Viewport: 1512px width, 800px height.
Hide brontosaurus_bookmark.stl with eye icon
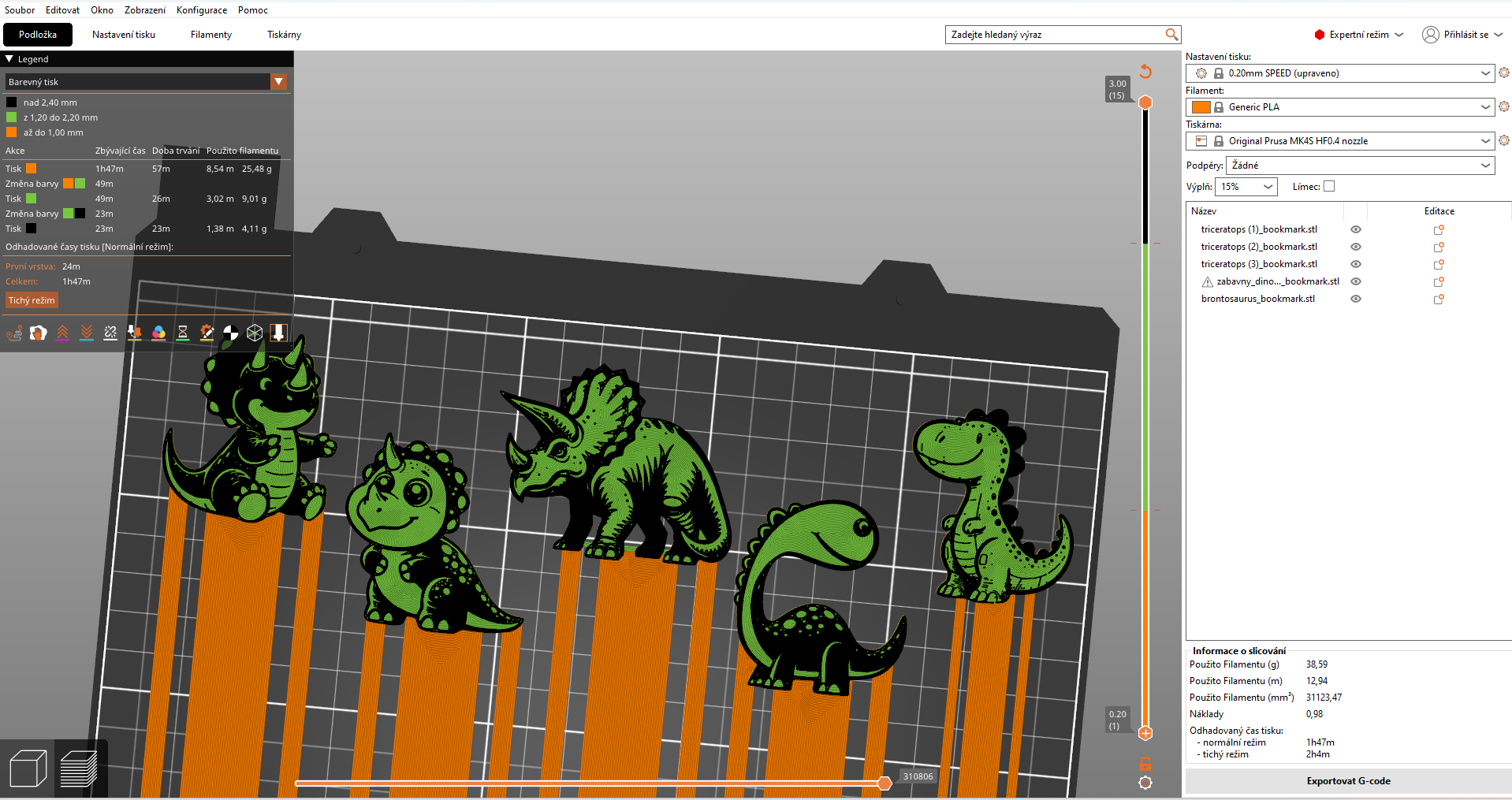(x=1356, y=299)
